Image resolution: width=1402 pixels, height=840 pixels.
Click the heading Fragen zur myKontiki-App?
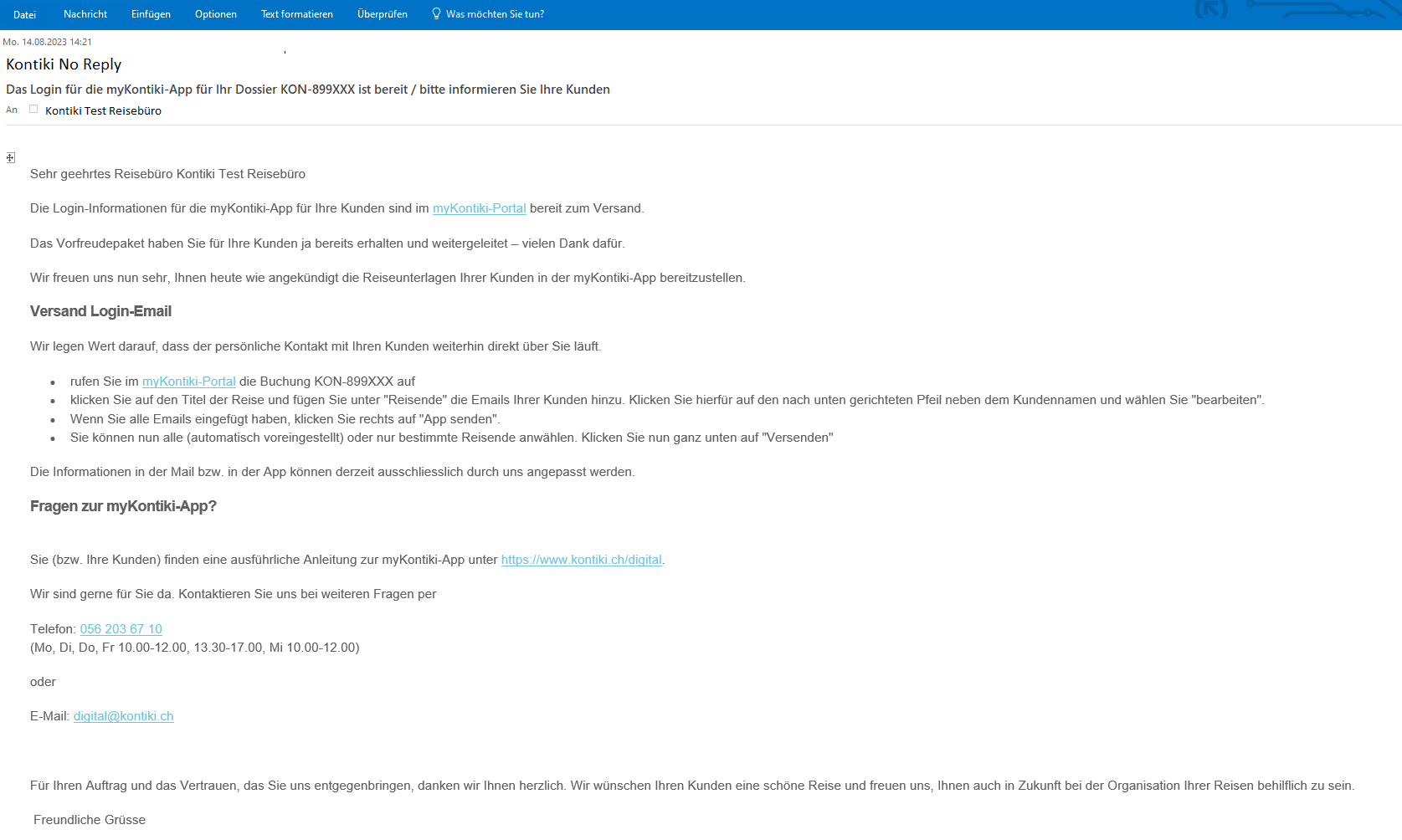(123, 506)
